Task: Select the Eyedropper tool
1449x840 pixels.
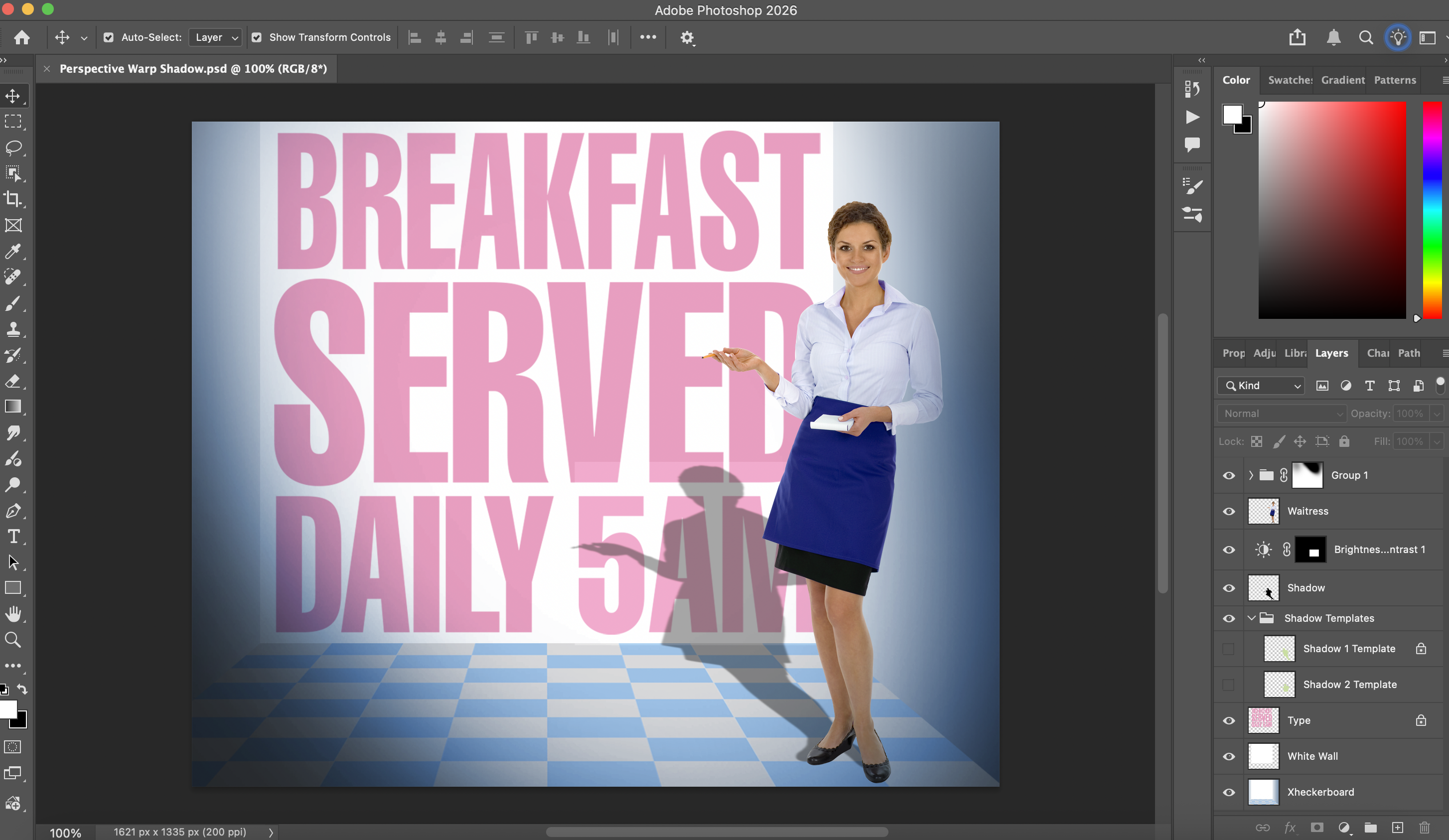Action: tap(13, 251)
